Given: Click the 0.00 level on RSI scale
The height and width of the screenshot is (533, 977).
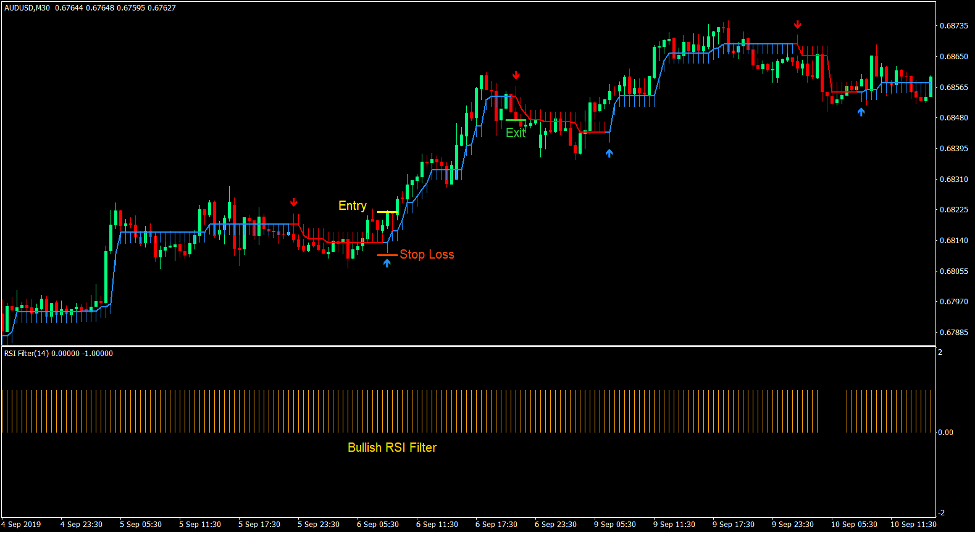Looking at the screenshot, I should tap(946, 432).
